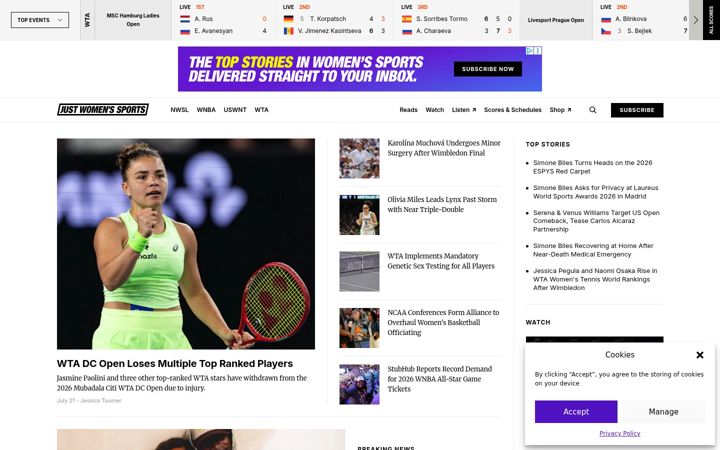Open Simone Biles ESPYS Red Carpet story
The height and width of the screenshot is (450, 720).
point(592,167)
